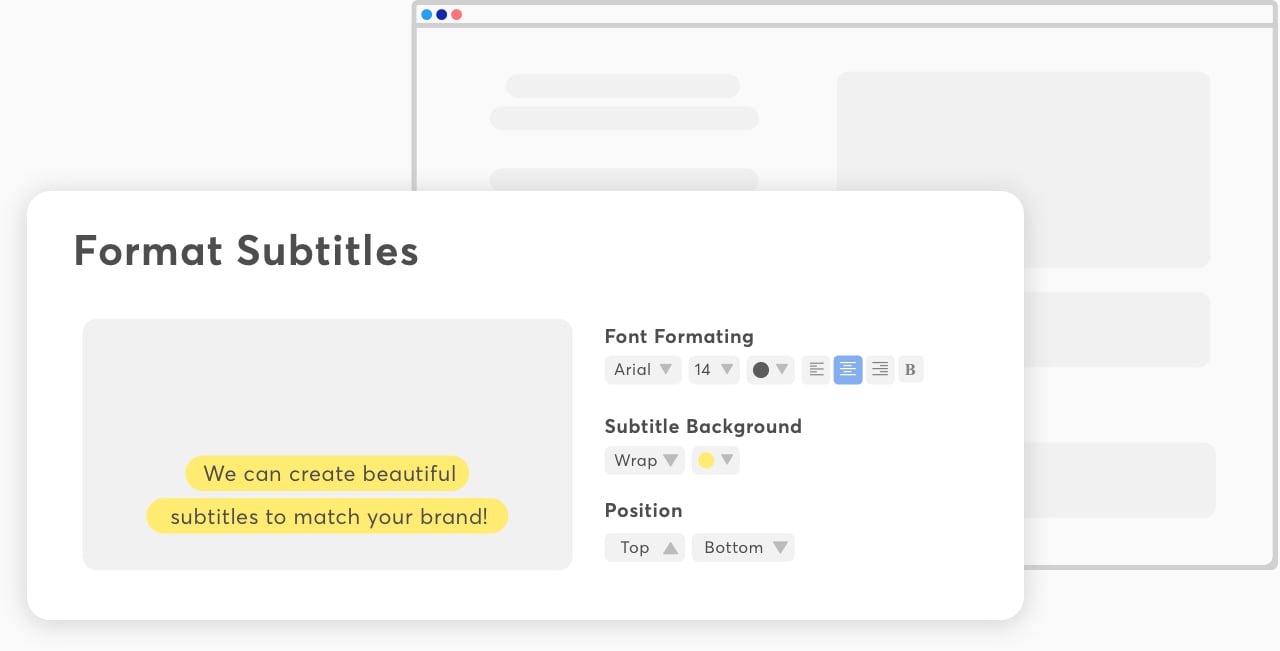Click the dark blue window dot

(442, 15)
